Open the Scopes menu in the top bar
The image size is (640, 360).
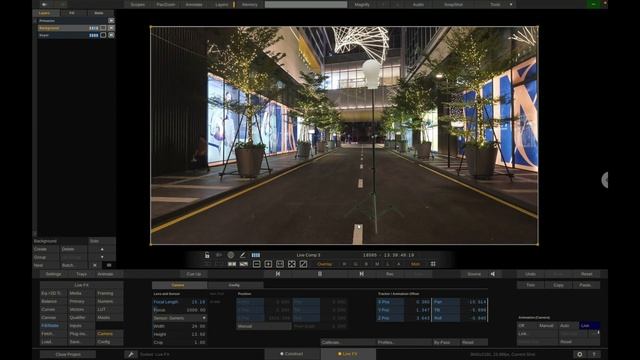[138, 4]
